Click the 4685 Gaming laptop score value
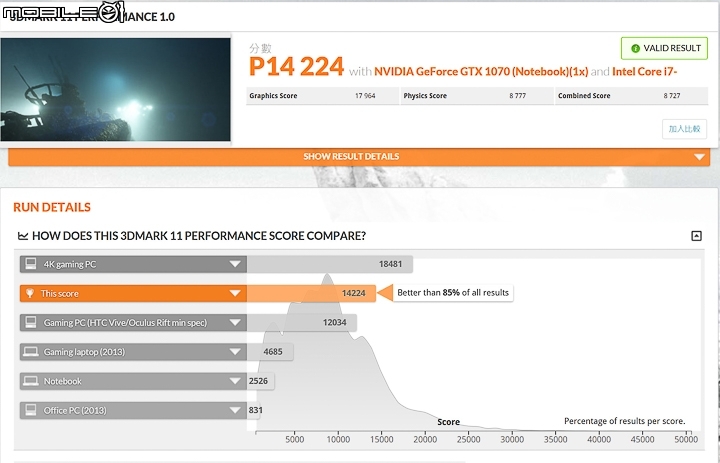 [273, 352]
